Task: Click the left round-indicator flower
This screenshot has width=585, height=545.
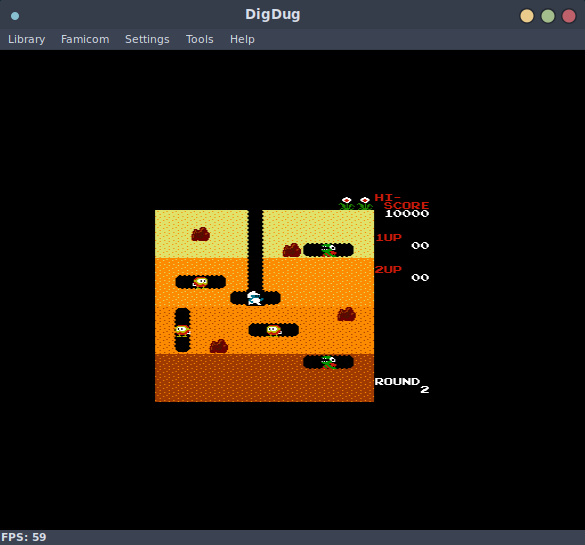Action: pyautogui.click(x=347, y=203)
